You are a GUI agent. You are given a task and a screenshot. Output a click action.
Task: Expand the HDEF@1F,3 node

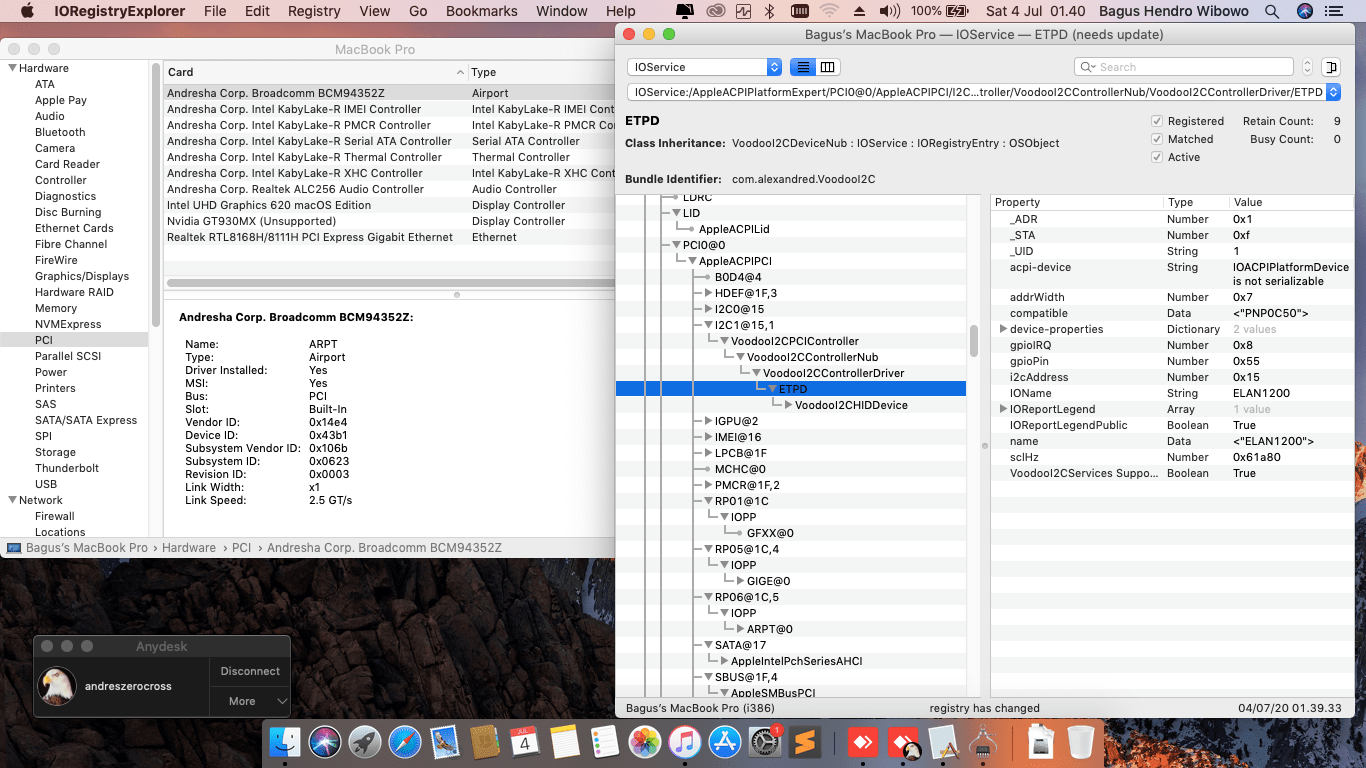point(708,293)
